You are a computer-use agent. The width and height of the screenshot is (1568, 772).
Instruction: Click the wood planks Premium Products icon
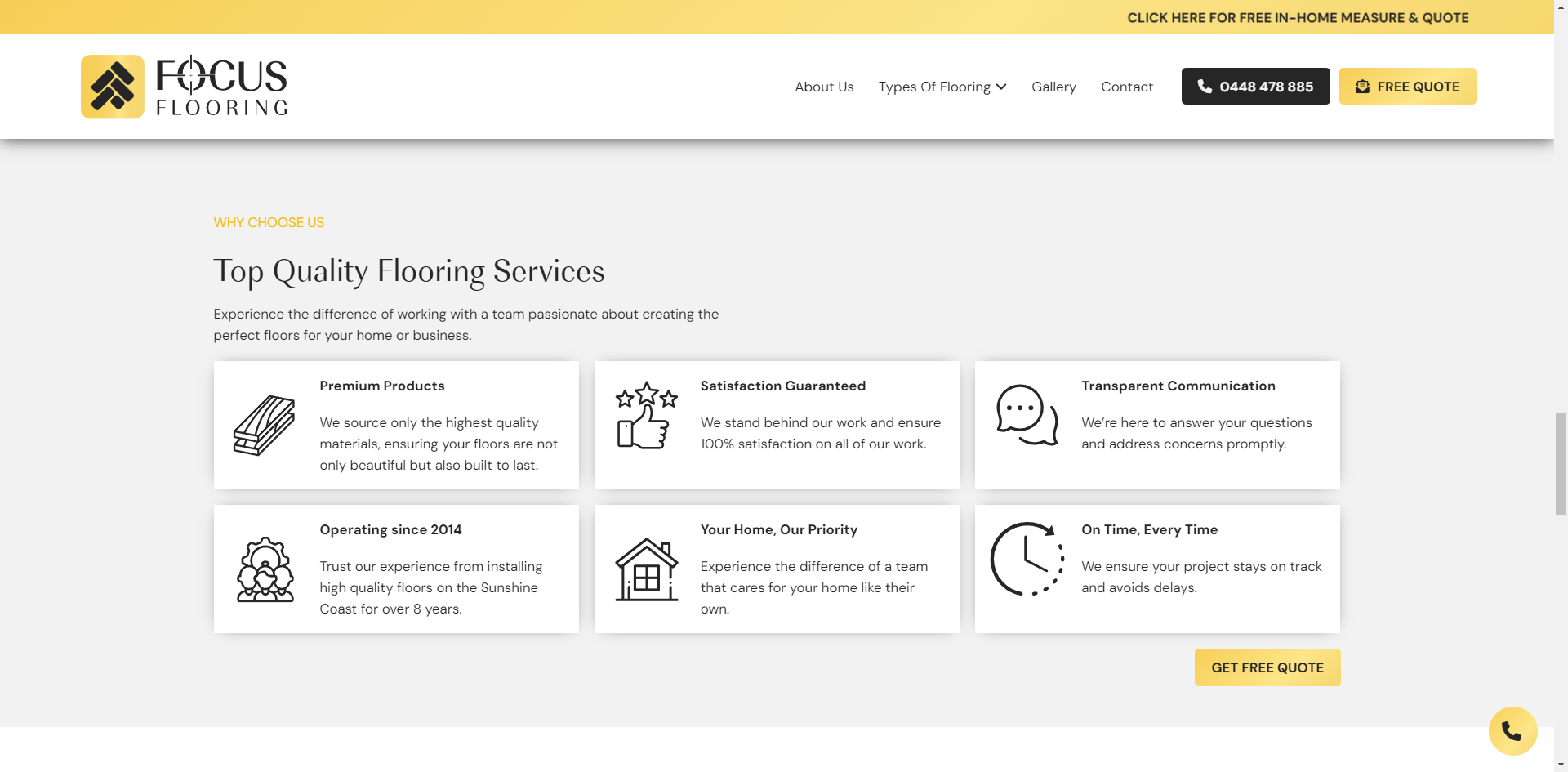(265, 426)
